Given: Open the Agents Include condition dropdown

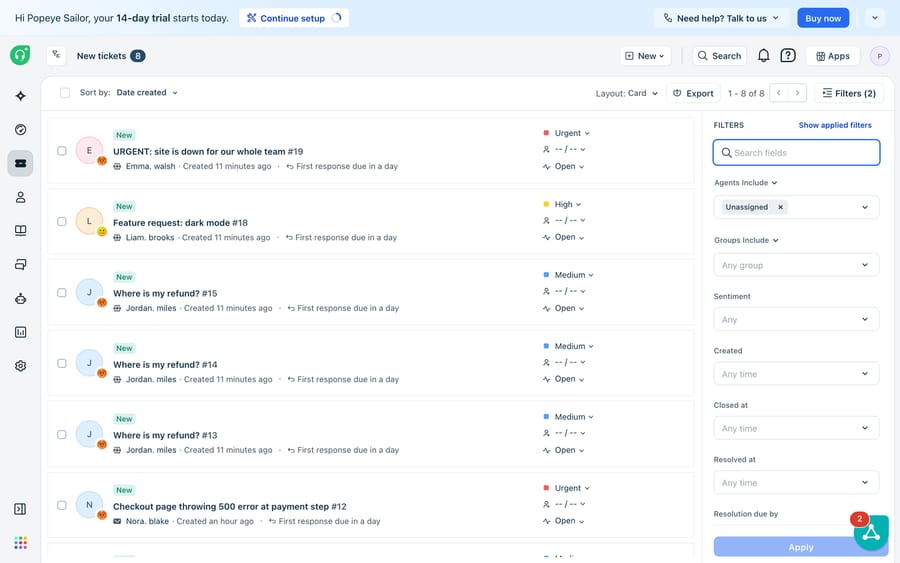Looking at the screenshot, I should (x=746, y=183).
